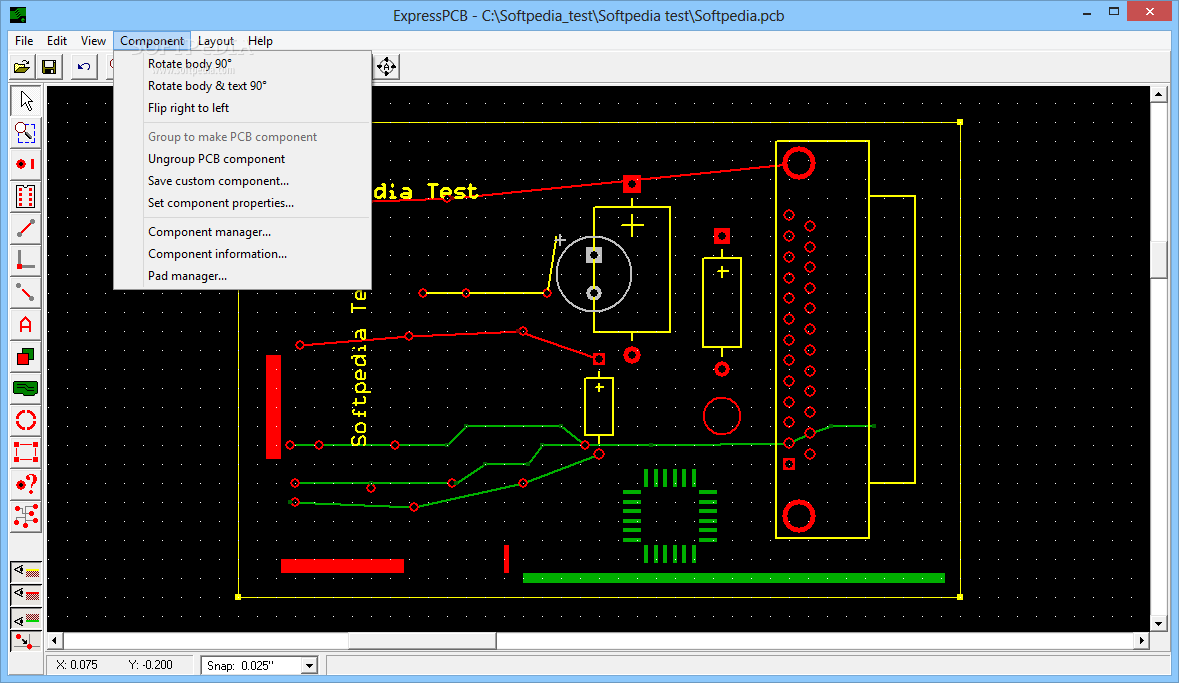1179x683 pixels.
Task: Click the horizontal scrollbar thumb
Action: click(423, 641)
